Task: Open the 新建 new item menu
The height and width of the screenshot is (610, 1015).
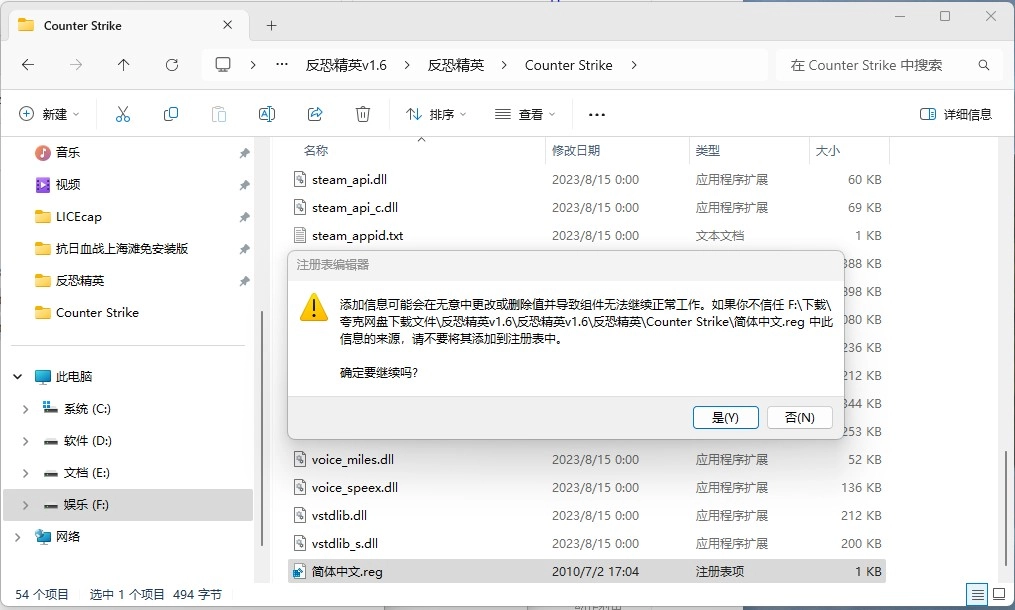Action: click(50, 114)
